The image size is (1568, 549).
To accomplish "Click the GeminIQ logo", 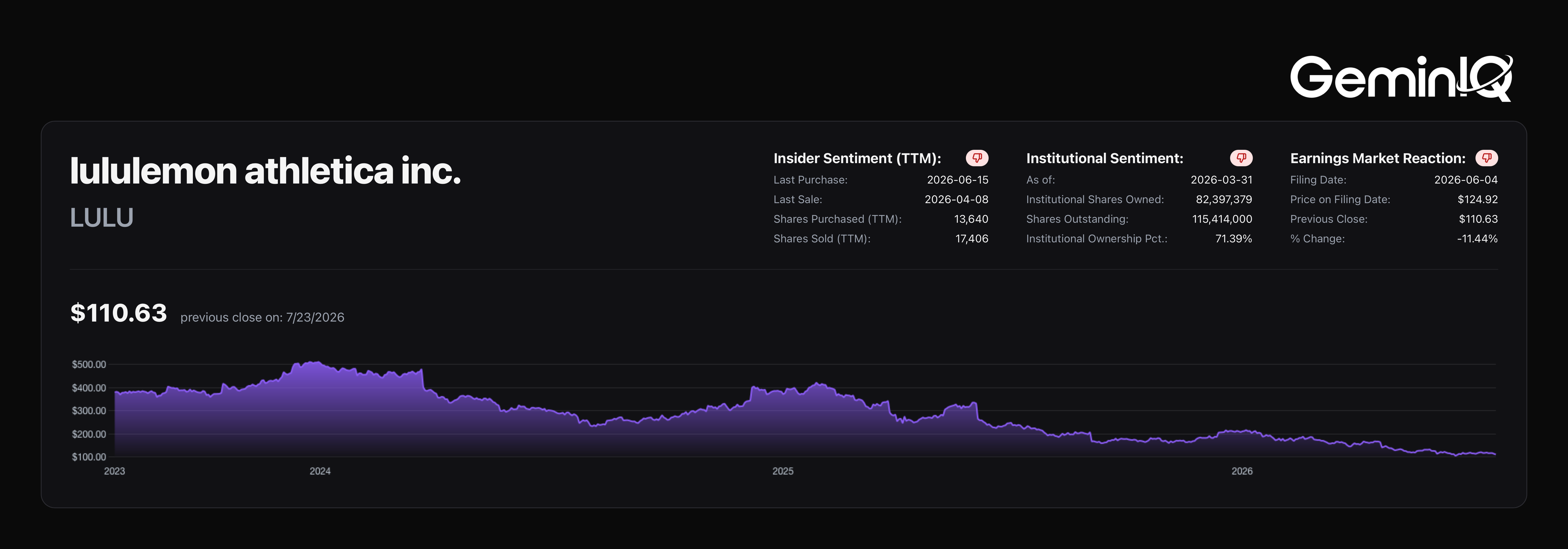I will (1401, 78).
